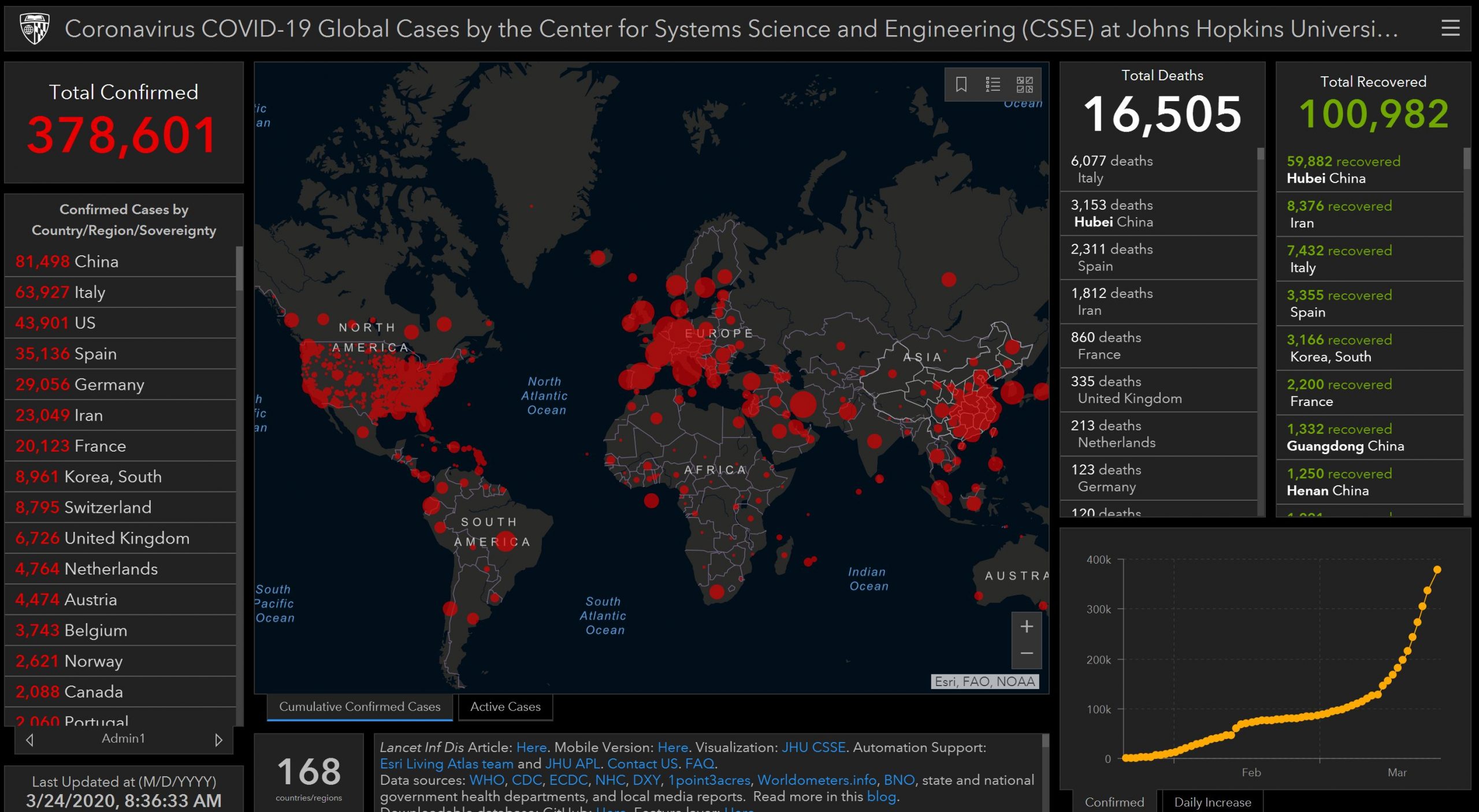1479x812 pixels.
Task: Select the 6,726 United Kingdom row
Action: (x=120, y=538)
